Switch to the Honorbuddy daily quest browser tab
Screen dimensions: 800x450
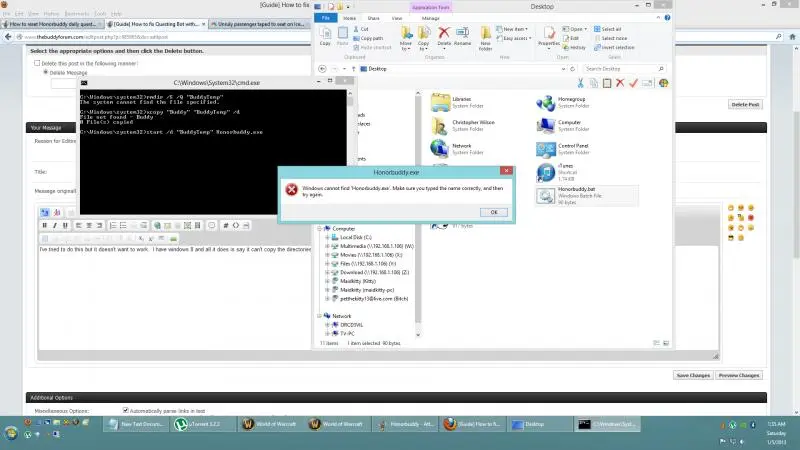coord(53,24)
